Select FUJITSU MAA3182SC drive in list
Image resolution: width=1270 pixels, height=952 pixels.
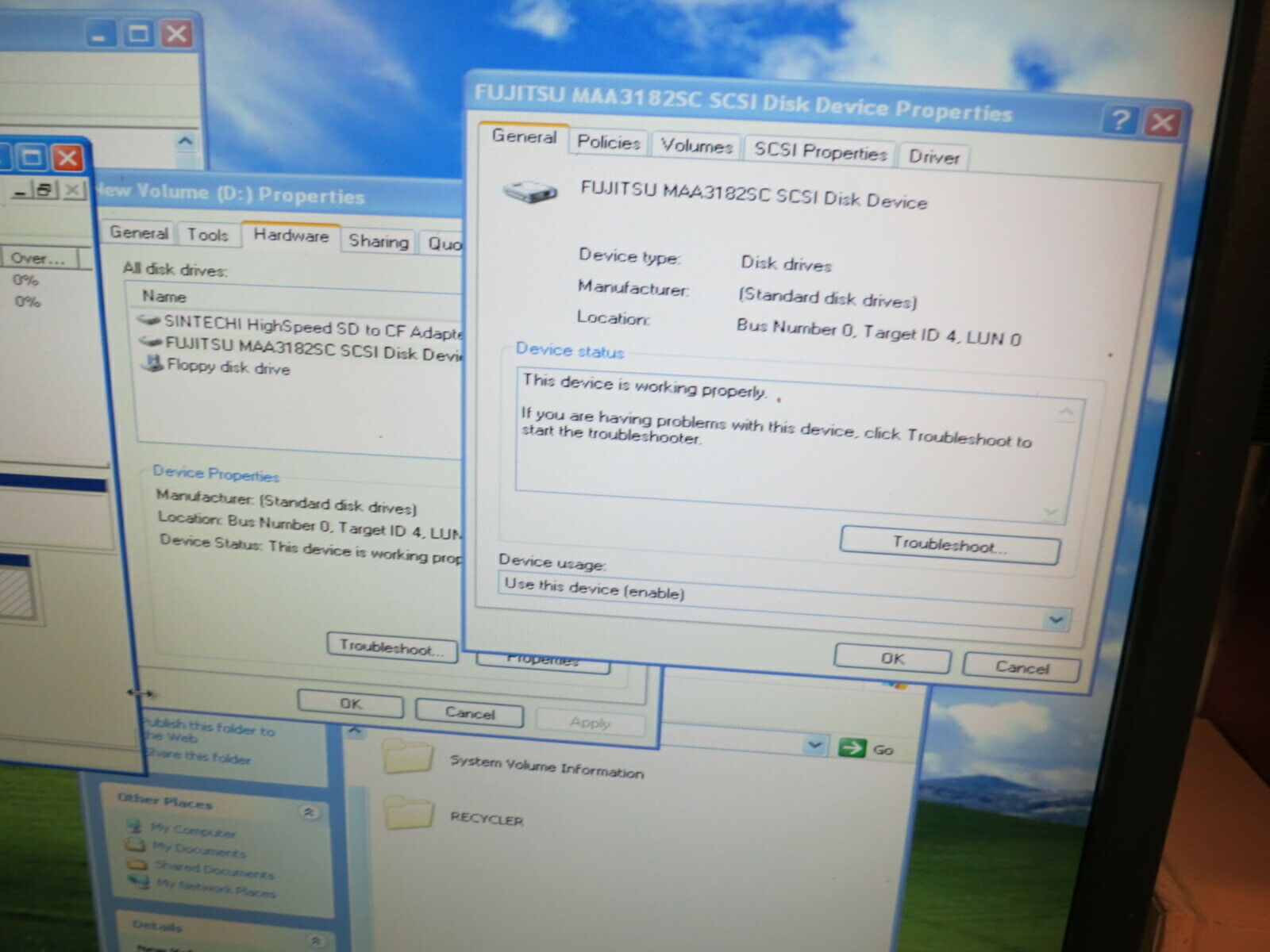point(302,347)
